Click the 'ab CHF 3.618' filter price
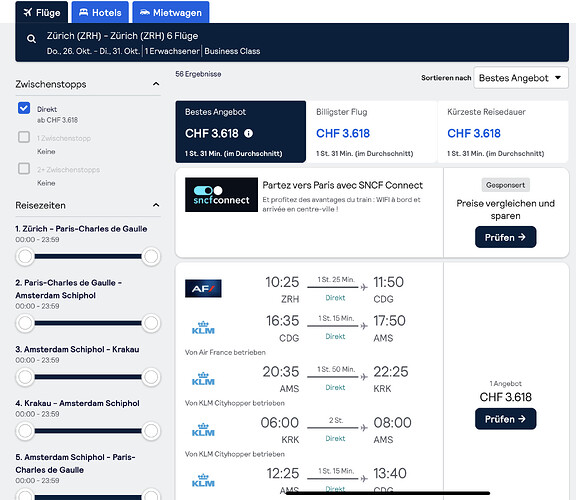 [57, 120]
